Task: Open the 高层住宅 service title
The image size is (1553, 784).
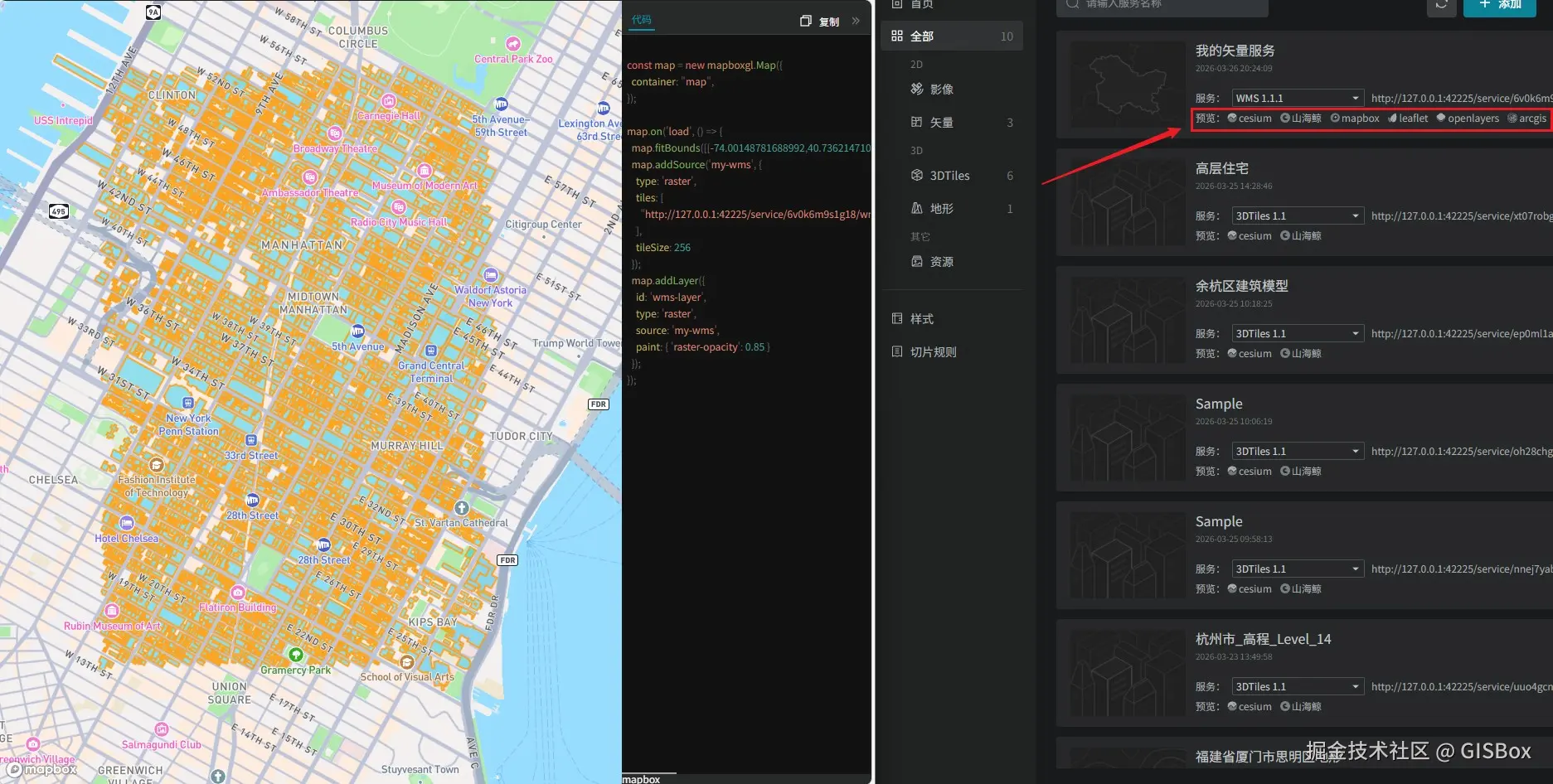Action: tap(1222, 168)
